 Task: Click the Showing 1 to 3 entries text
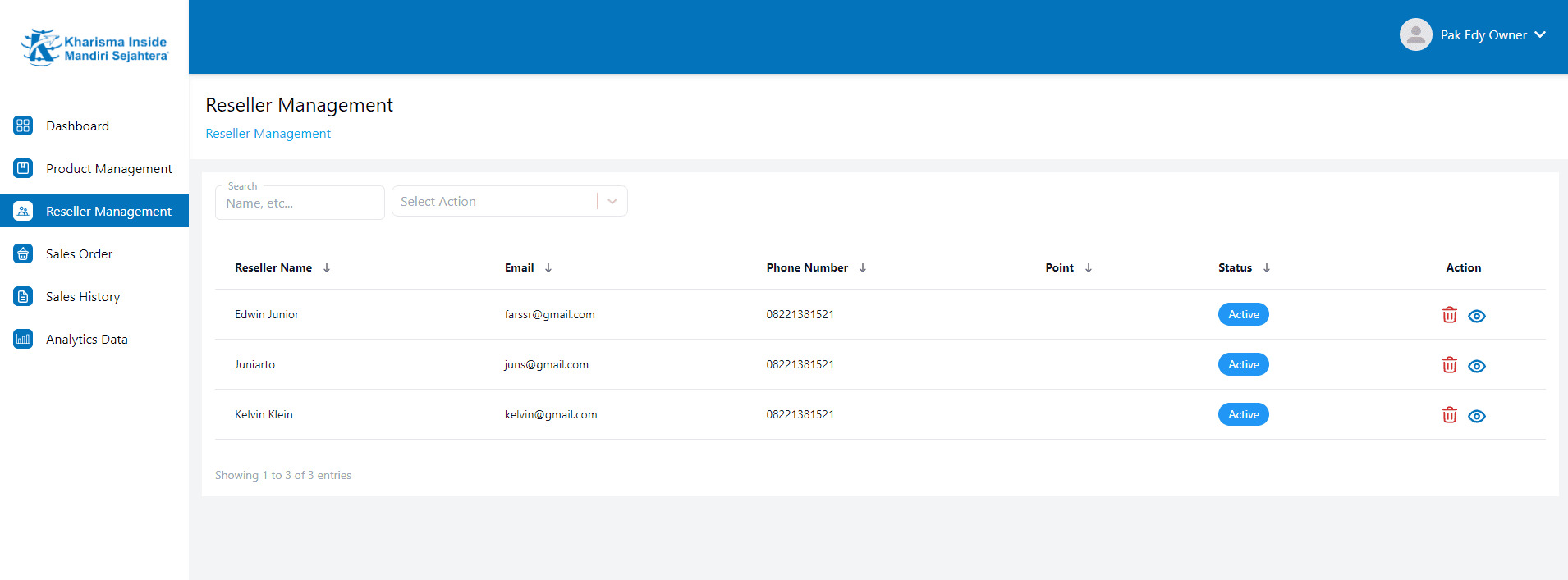pyautogui.click(x=283, y=475)
